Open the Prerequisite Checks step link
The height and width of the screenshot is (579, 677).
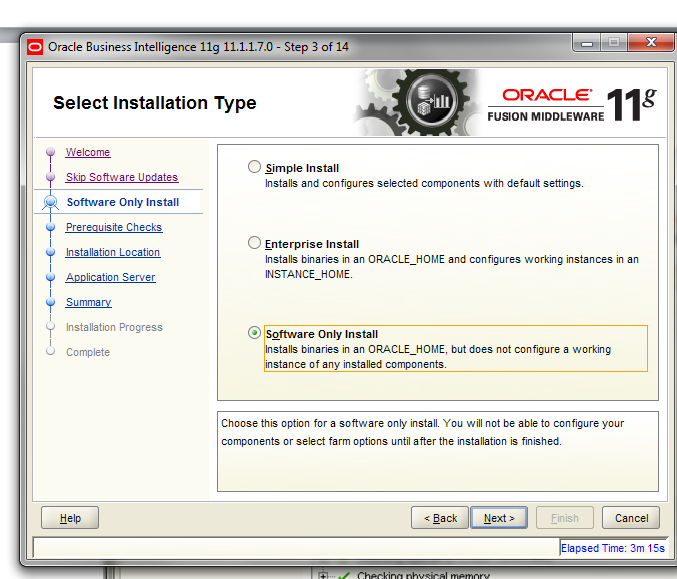[x=114, y=227]
